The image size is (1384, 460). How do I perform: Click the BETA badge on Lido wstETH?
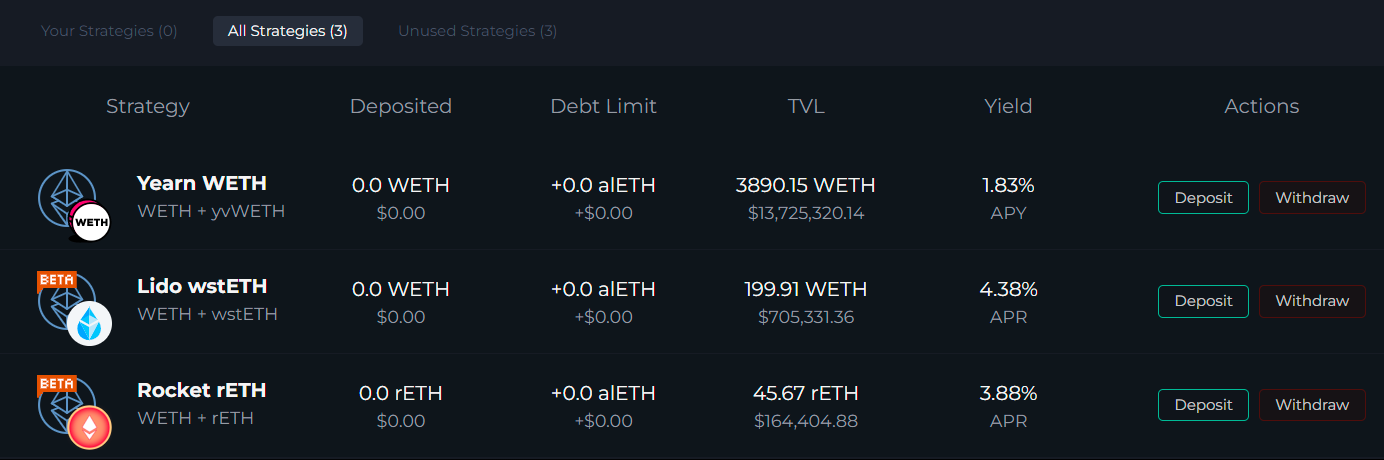pyautogui.click(x=57, y=279)
